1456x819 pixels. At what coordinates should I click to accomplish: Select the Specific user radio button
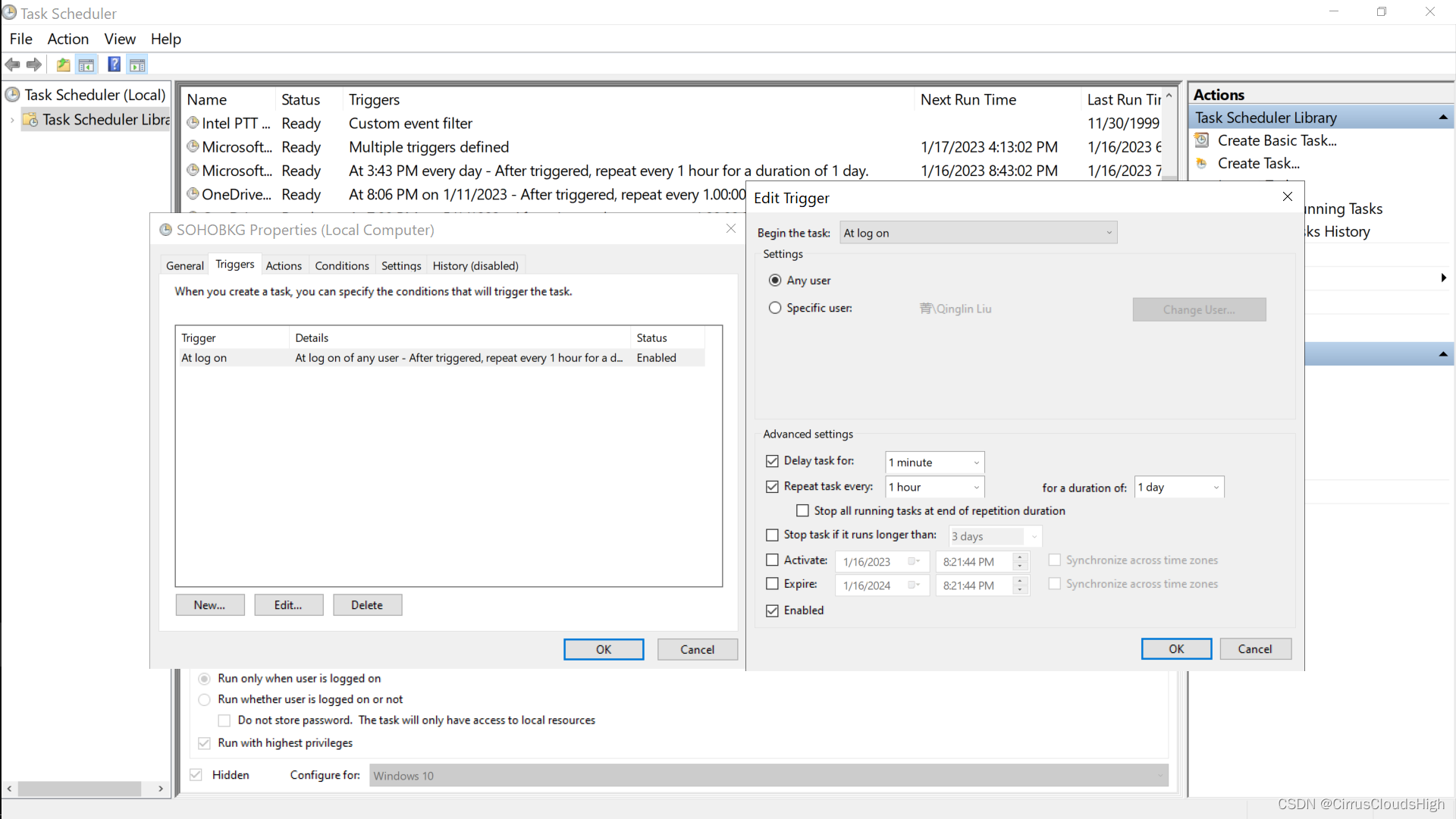point(775,308)
